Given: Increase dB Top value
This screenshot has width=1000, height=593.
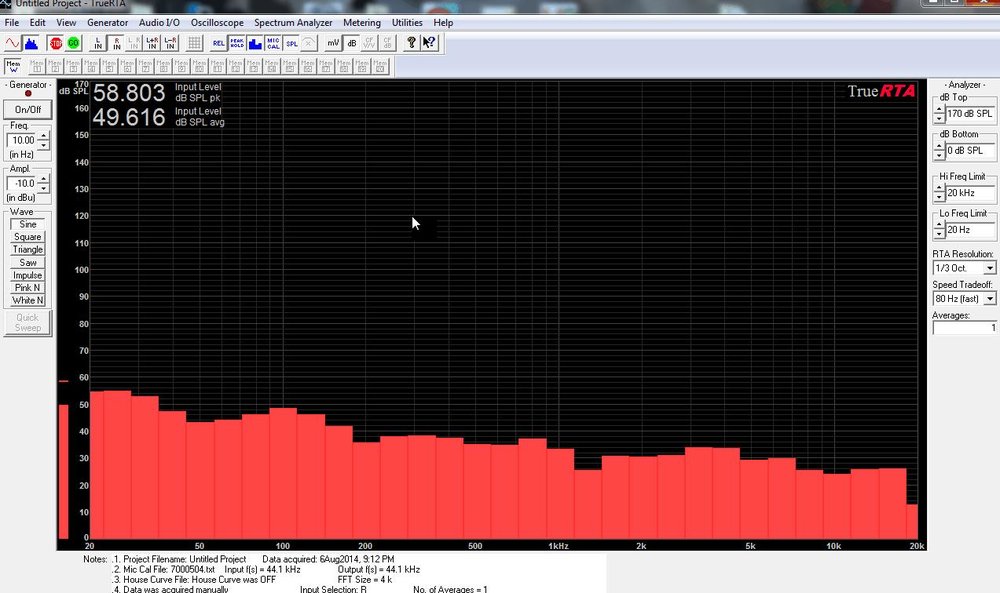Looking at the screenshot, I should click(x=939, y=110).
